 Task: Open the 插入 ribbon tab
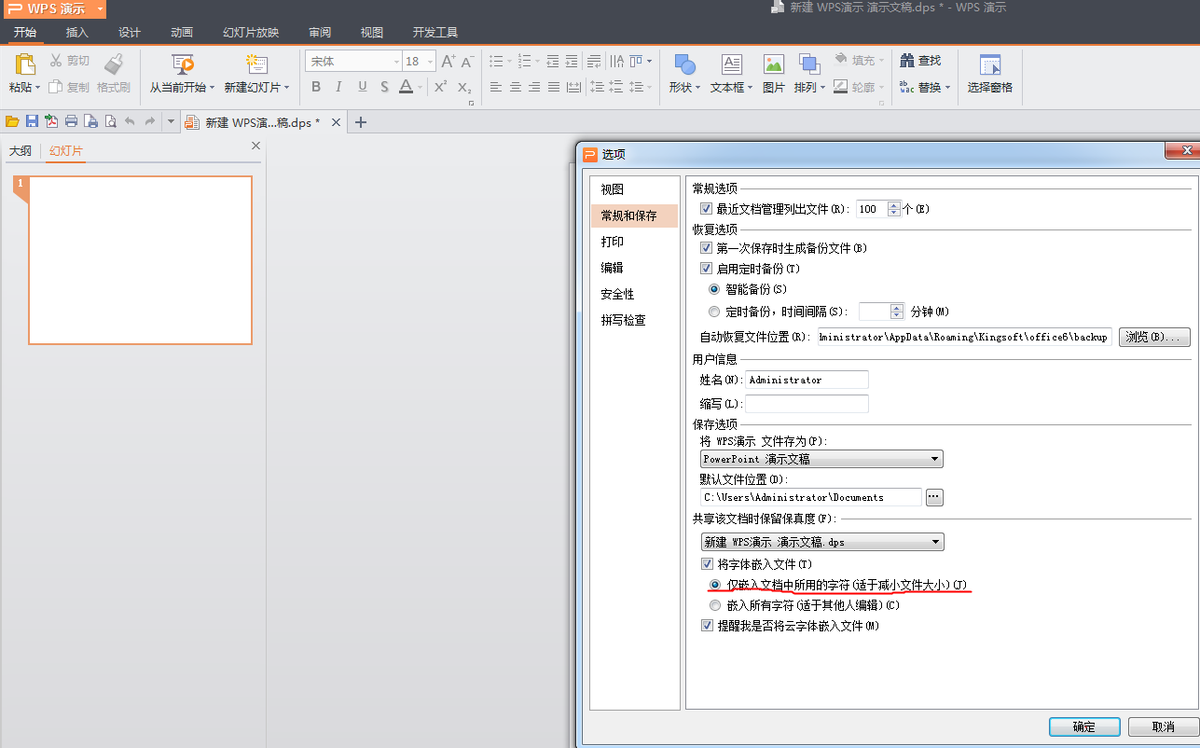tap(77, 32)
